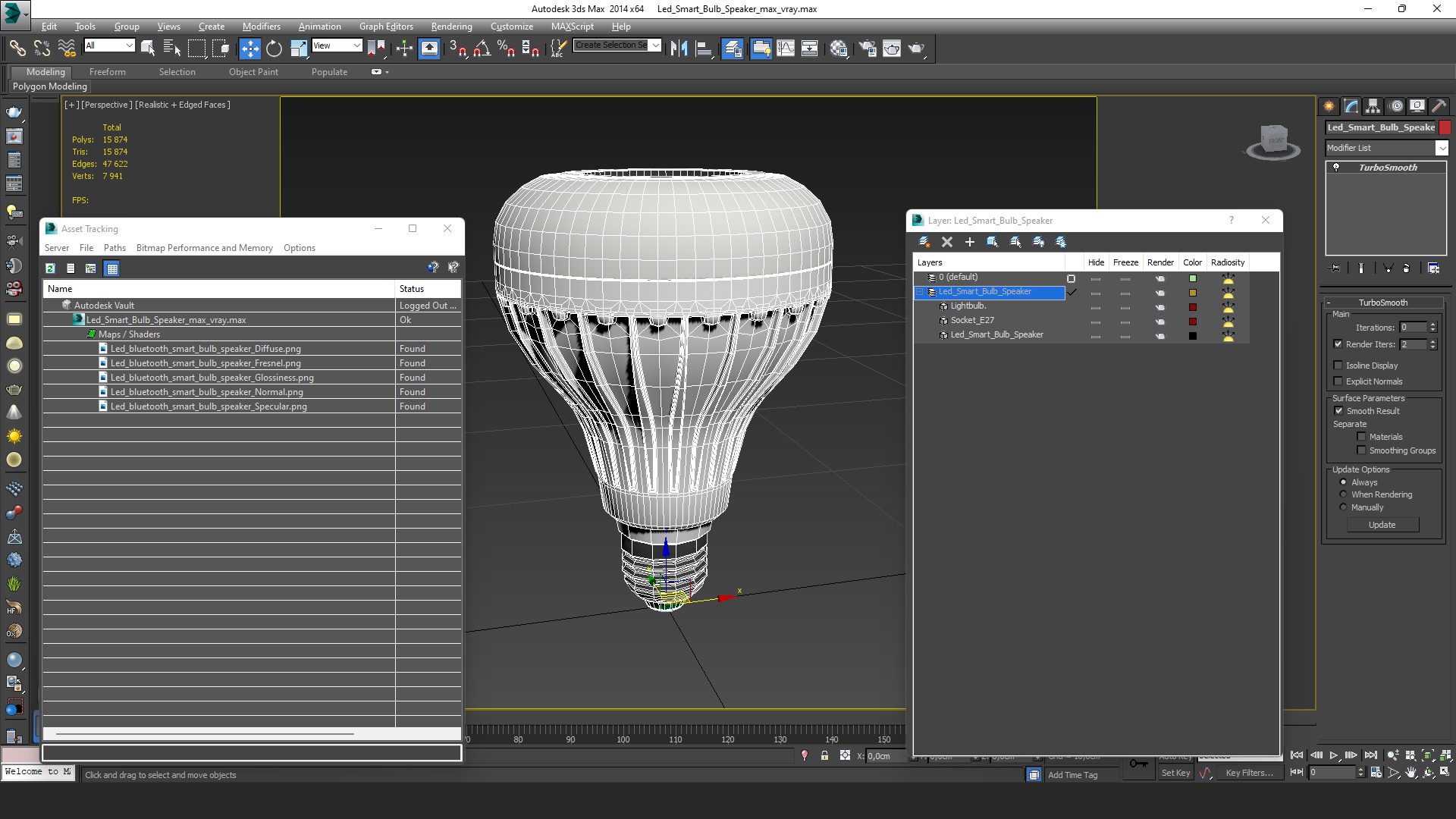Screen dimensions: 1456x819
Task: Toggle the Render Iters checkbox
Action: (1338, 344)
